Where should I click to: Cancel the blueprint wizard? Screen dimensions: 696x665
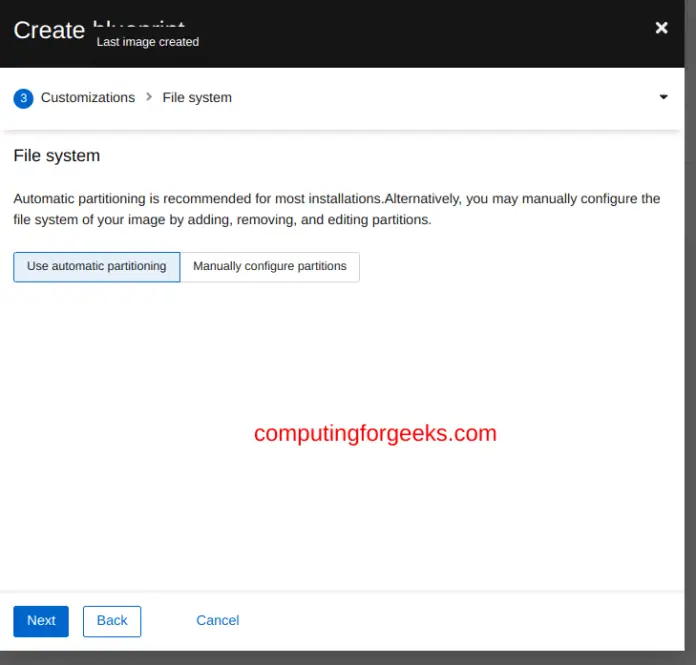[x=217, y=621]
